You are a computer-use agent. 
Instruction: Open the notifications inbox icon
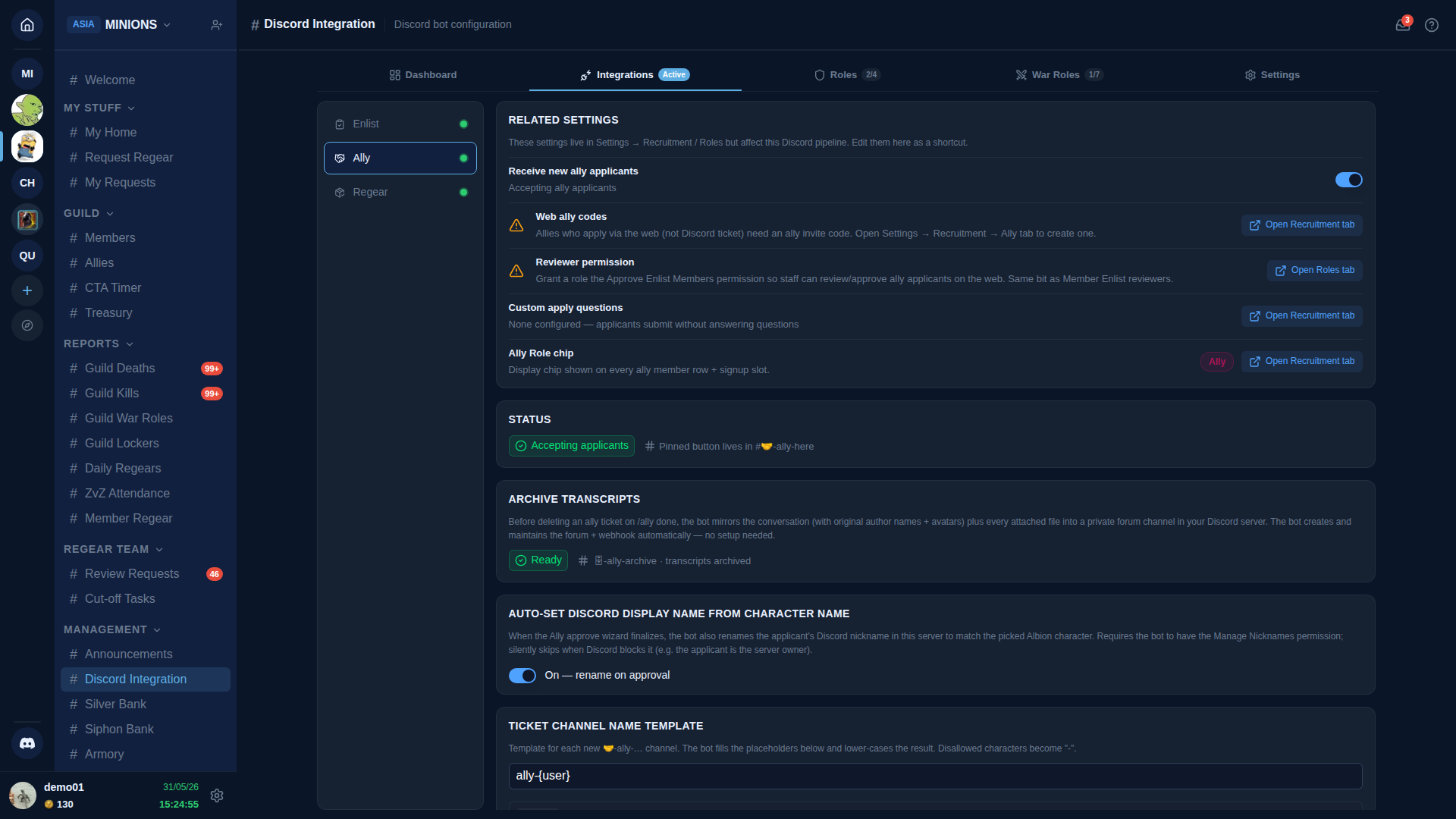coord(1403,24)
